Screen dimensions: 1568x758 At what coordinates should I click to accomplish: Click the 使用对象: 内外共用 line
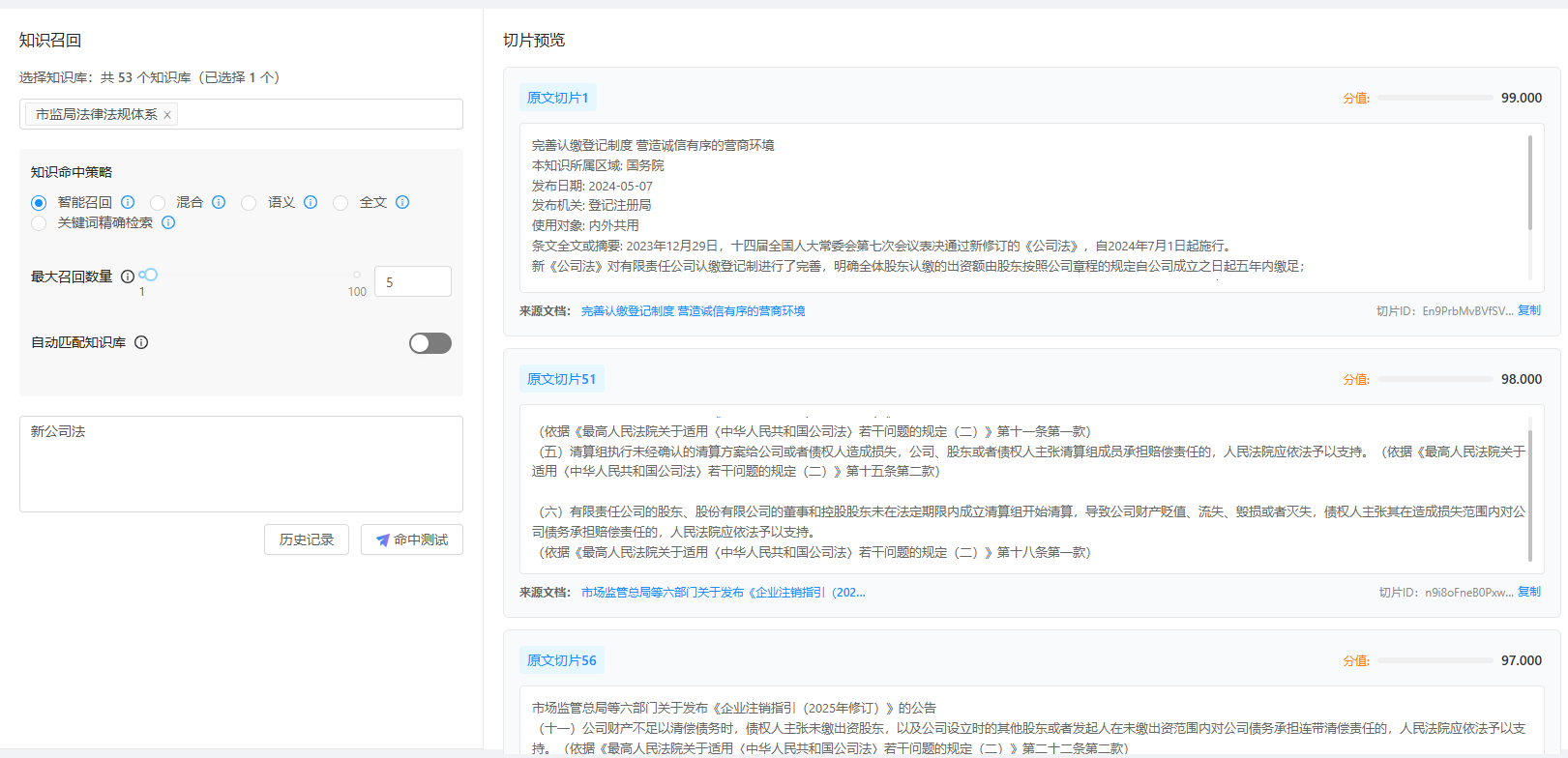[585, 225]
